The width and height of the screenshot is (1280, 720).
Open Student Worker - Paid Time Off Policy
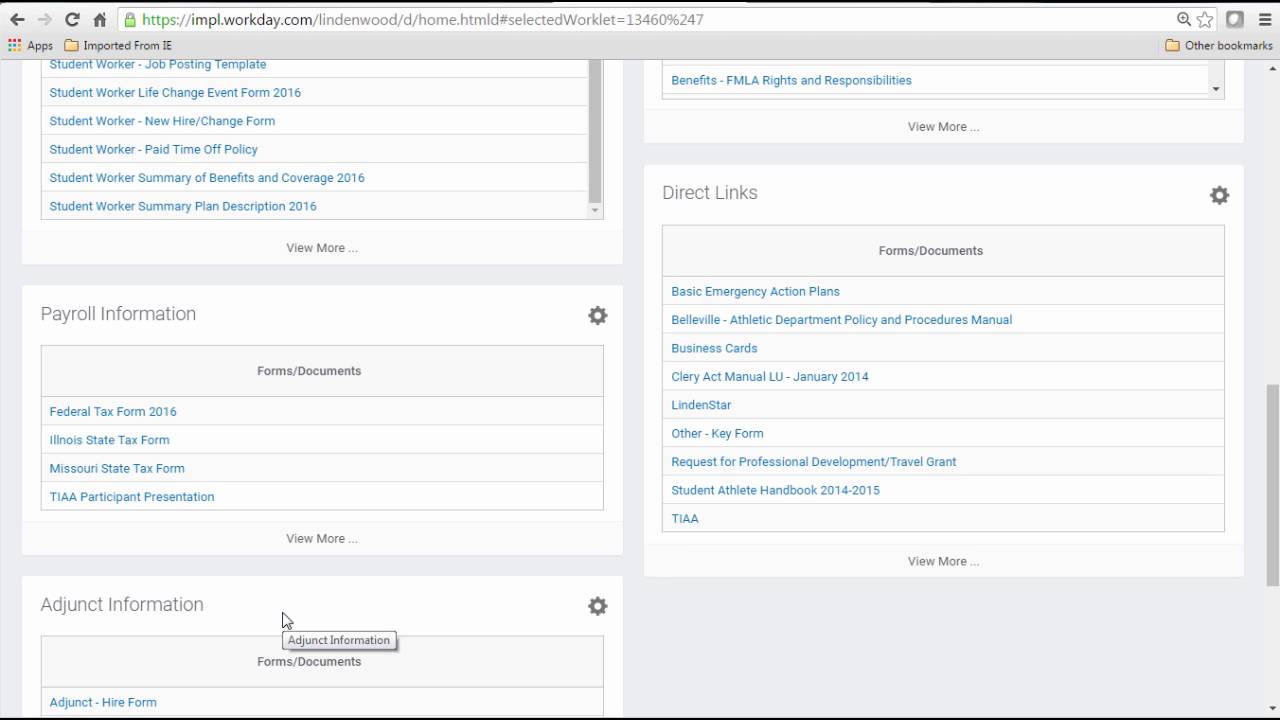(x=153, y=149)
